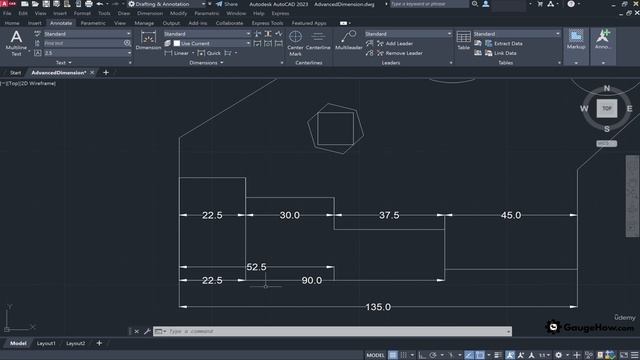Image resolution: width=640 pixels, height=360 pixels.
Task: Click the Share button
Action: 227,4
